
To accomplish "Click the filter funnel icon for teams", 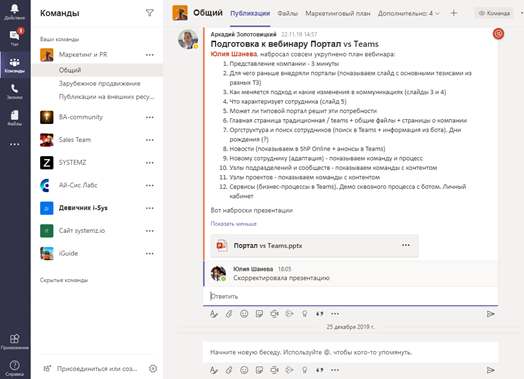I will coord(150,13).
